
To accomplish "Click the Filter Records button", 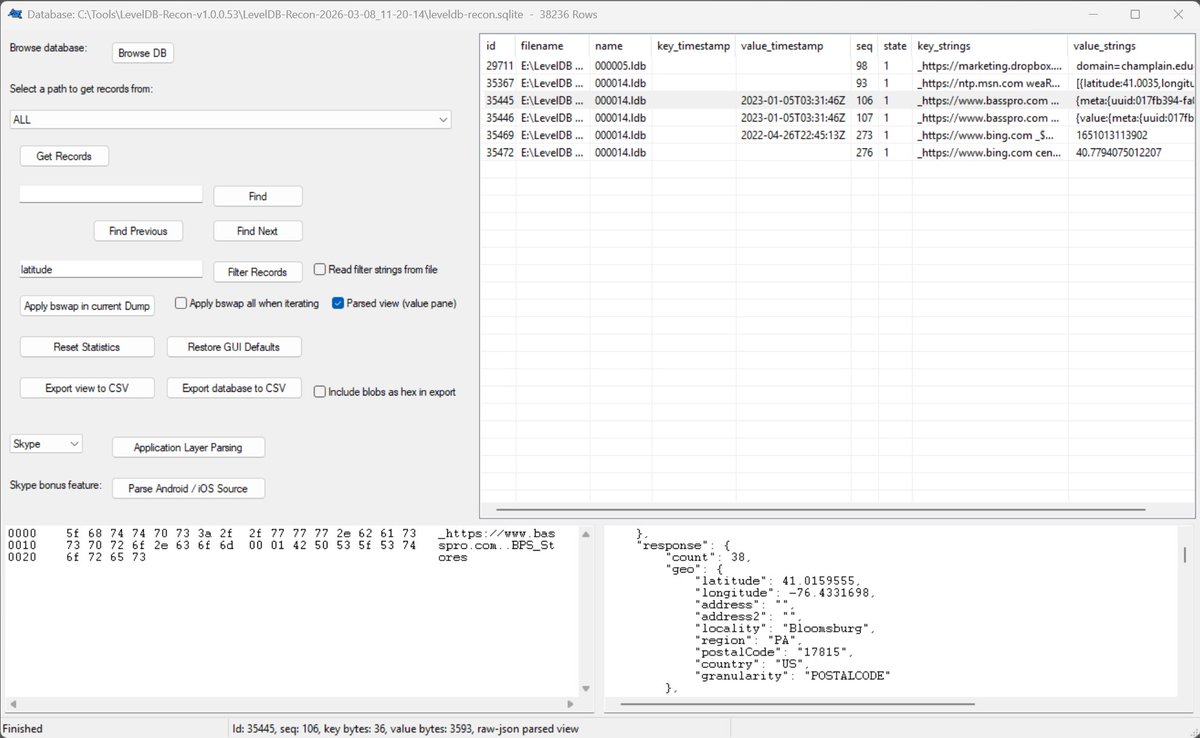I will (x=258, y=272).
